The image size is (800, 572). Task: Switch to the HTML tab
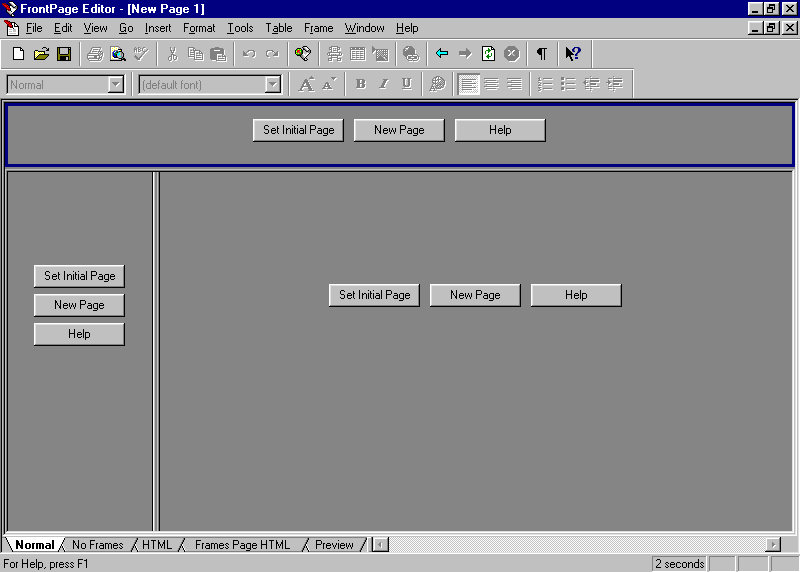pyautogui.click(x=157, y=545)
